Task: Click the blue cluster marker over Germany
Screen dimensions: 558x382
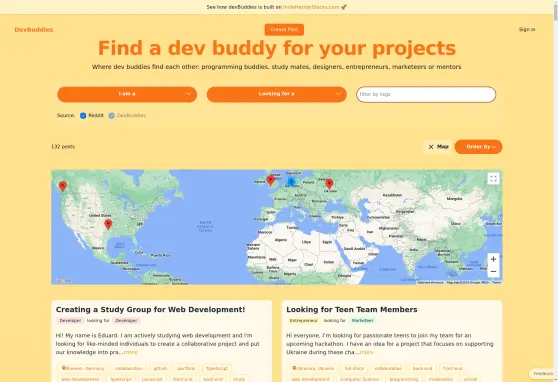Action: click(x=291, y=182)
